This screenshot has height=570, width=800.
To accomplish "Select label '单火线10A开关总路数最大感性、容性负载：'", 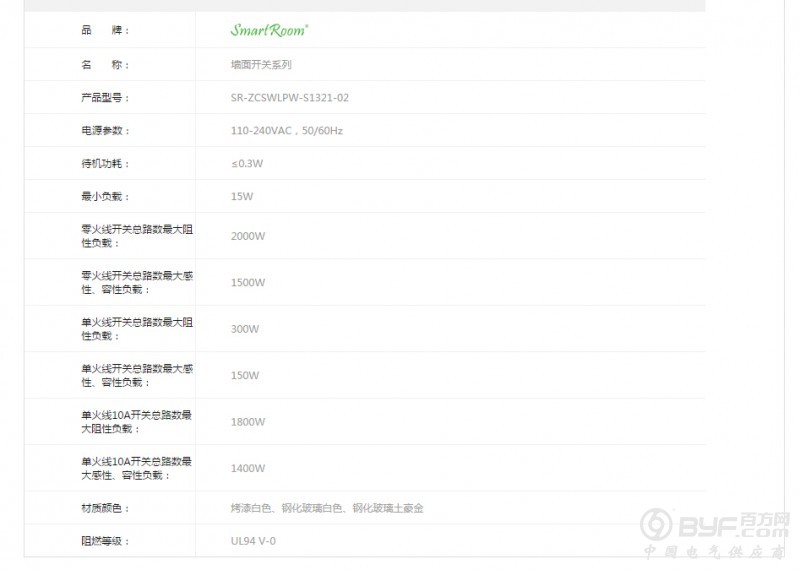I will point(136,468).
